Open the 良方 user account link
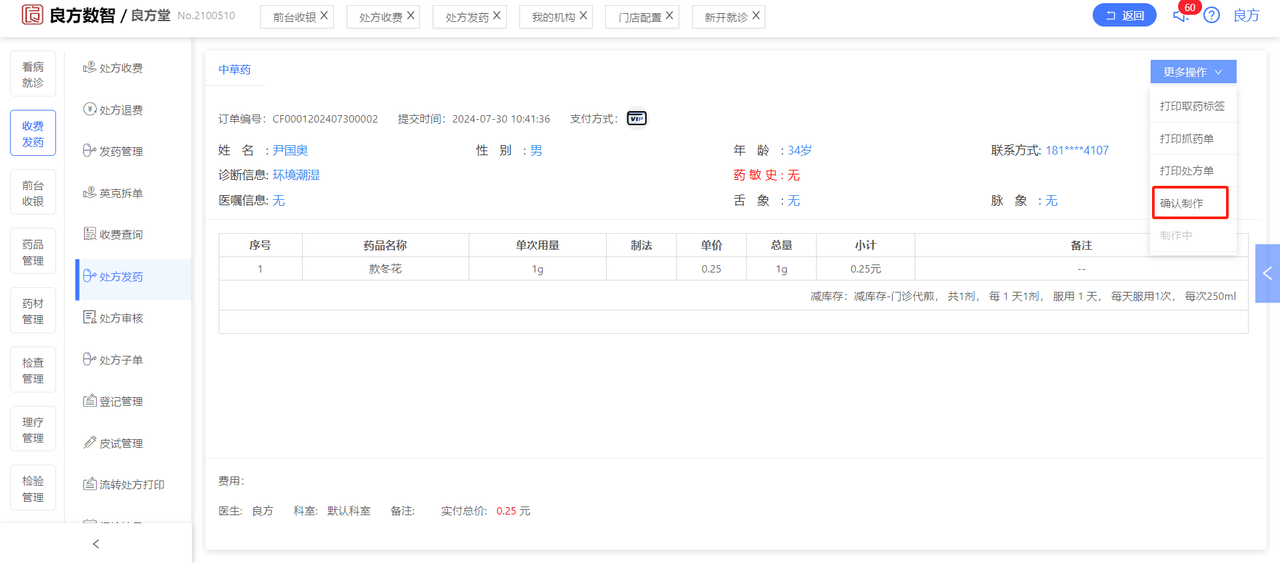The width and height of the screenshot is (1280, 563). pyautogui.click(x=1246, y=15)
